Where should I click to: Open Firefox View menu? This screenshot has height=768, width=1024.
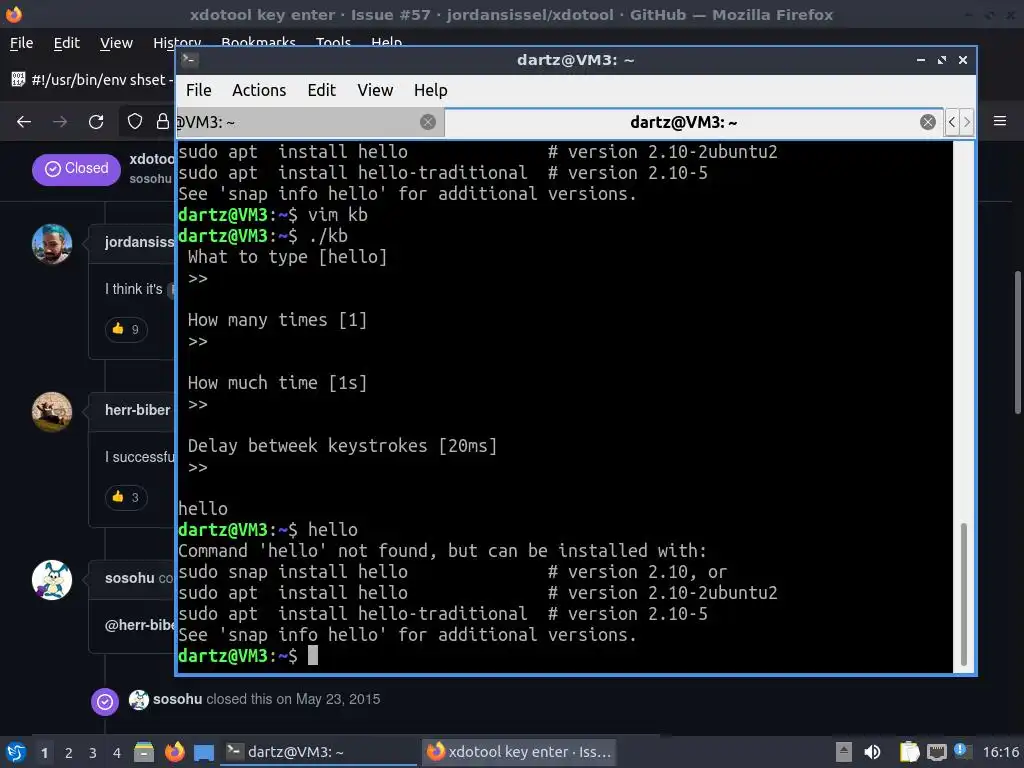[x=116, y=43]
